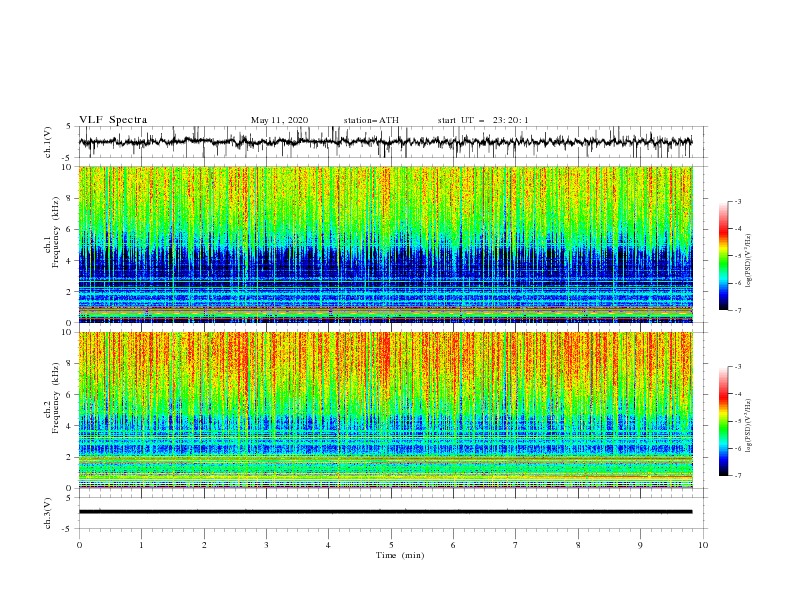792x612 pixels.
Task: Click the time axis tick label "5"
Action: pyautogui.click(x=391, y=545)
